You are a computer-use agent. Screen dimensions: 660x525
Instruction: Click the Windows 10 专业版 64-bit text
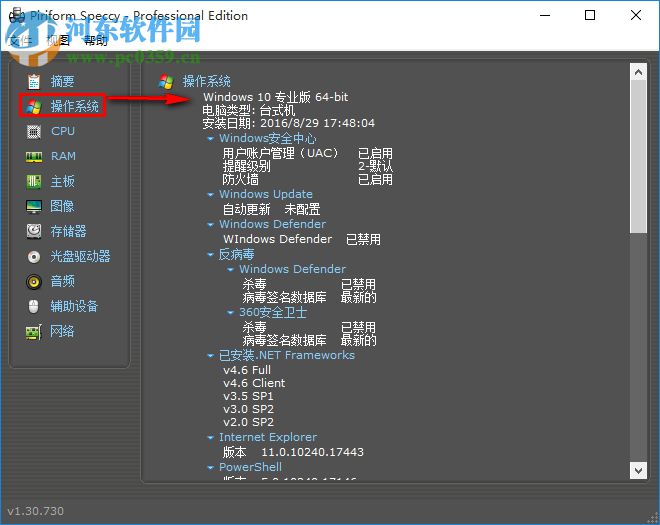click(276, 97)
